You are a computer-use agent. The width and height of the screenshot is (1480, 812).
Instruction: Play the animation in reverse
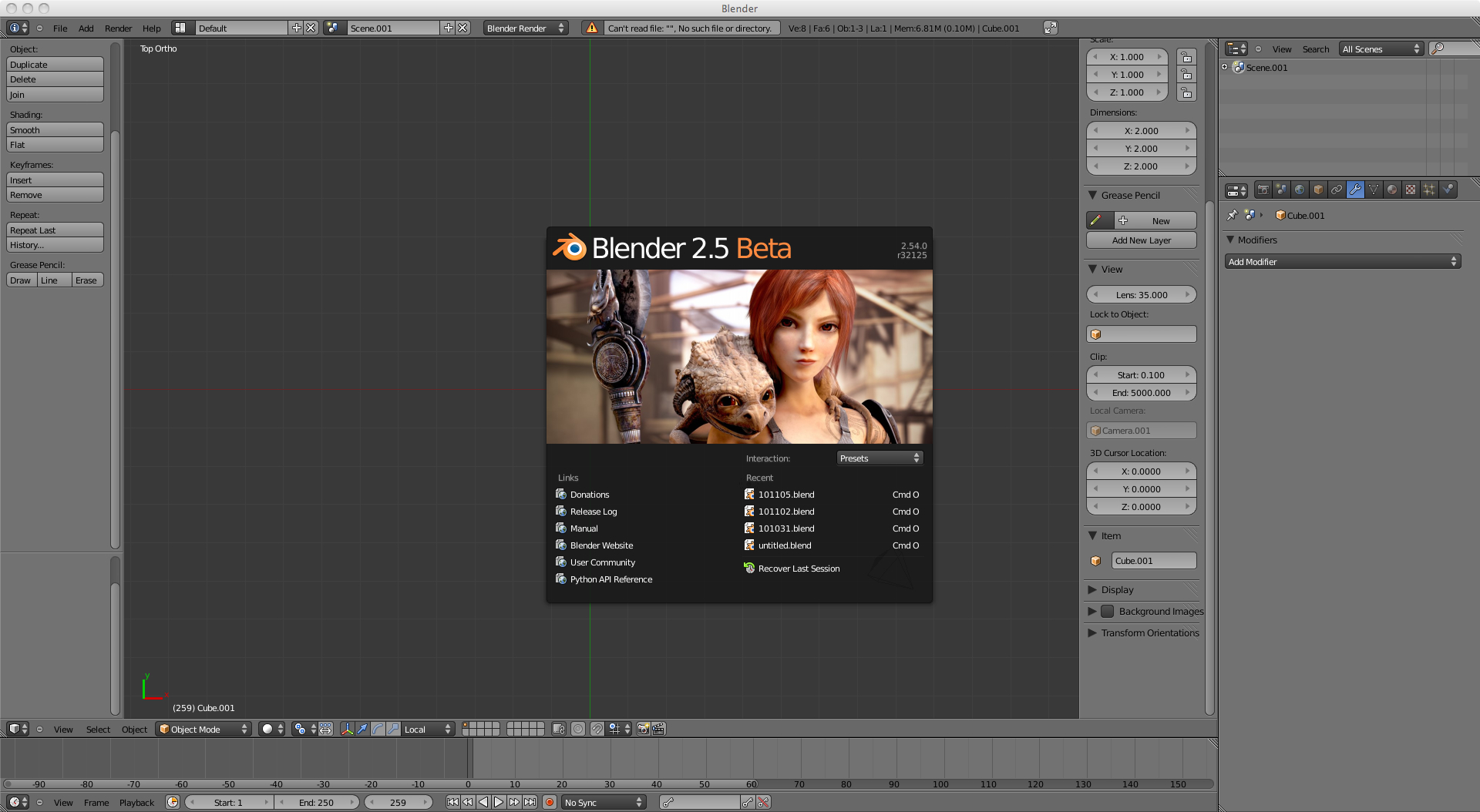tap(483, 802)
